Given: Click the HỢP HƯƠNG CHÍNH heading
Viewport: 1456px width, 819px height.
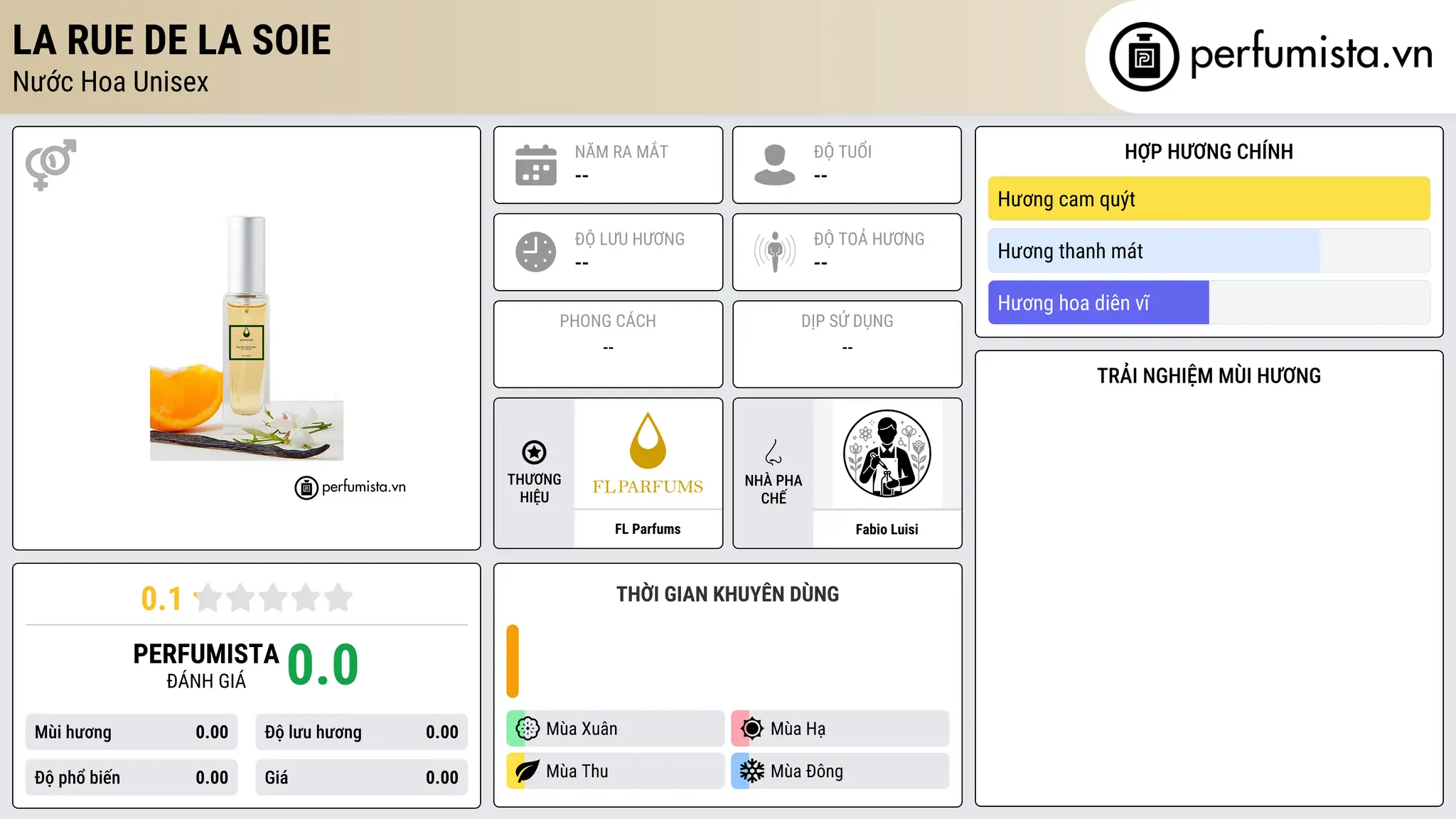Looking at the screenshot, I should pyautogui.click(x=1209, y=151).
